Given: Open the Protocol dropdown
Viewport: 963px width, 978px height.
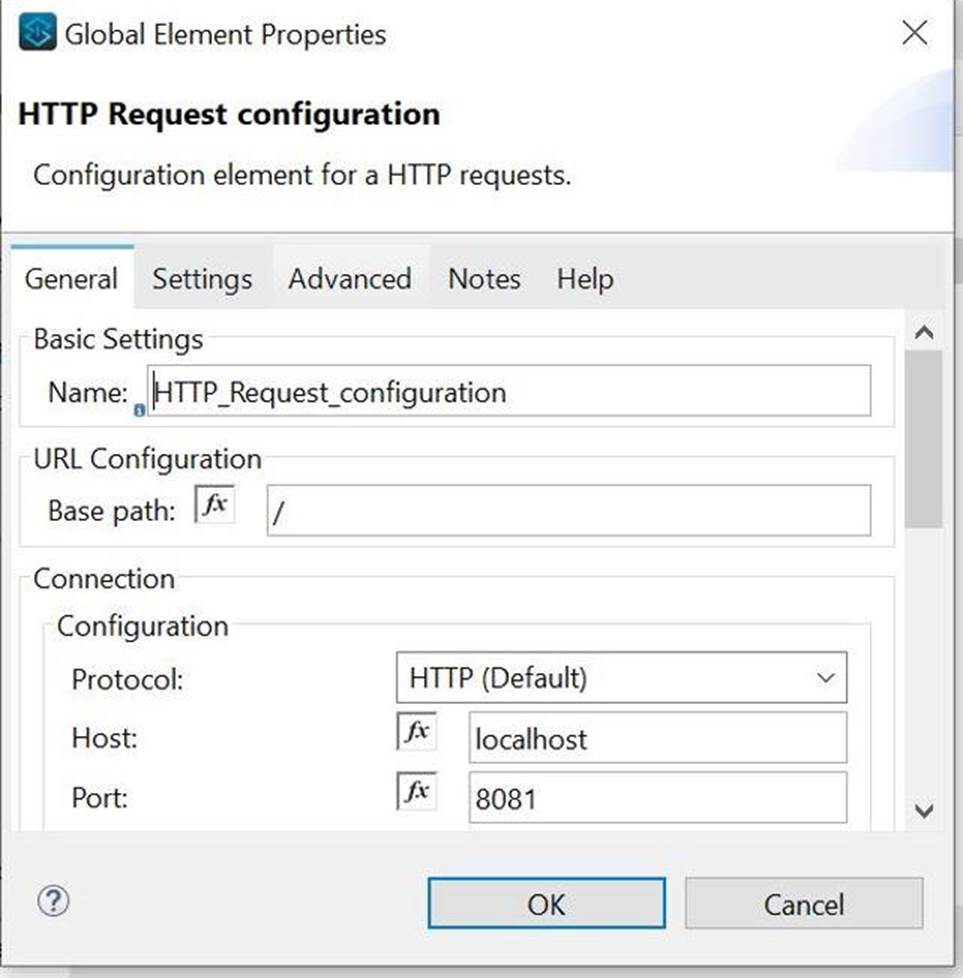Looking at the screenshot, I should click(x=621, y=678).
